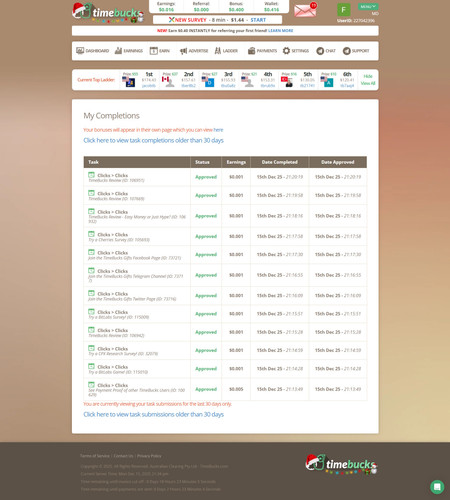Click the Easy Money or Just Hype task description

(137, 219)
